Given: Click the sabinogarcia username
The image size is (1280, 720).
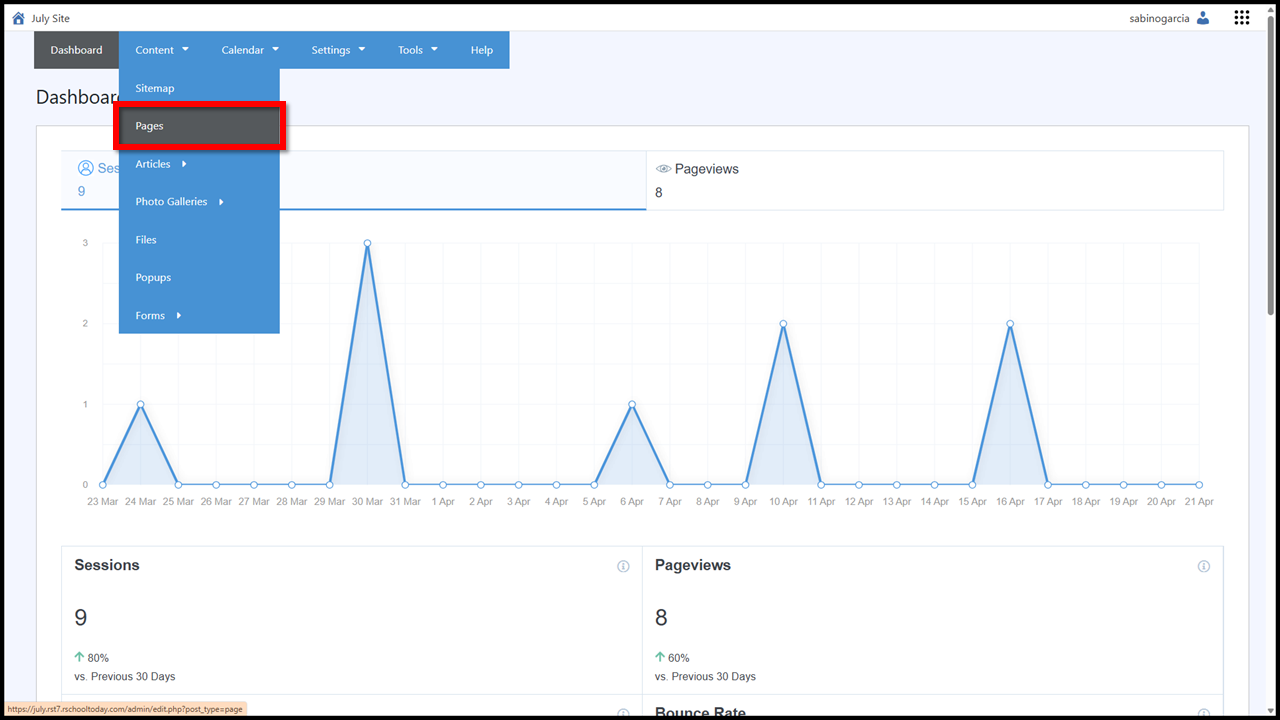Looking at the screenshot, I should (x=1159, y=18).
